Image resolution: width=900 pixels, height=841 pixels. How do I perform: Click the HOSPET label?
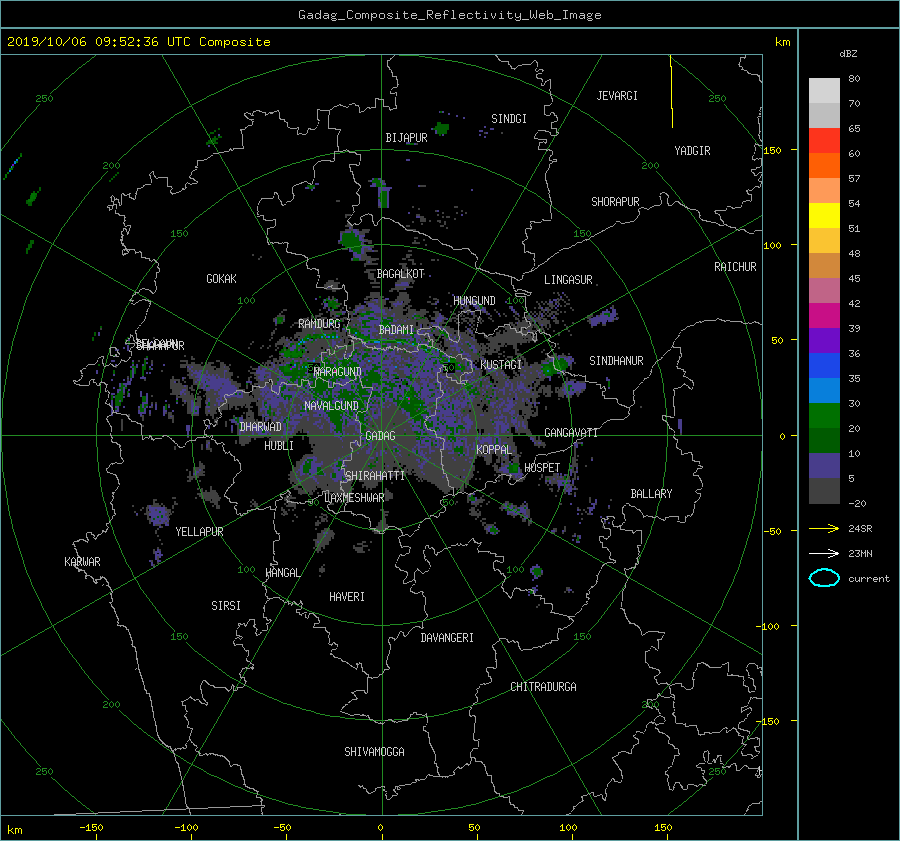pyautogui.click(x=542, y=468)
